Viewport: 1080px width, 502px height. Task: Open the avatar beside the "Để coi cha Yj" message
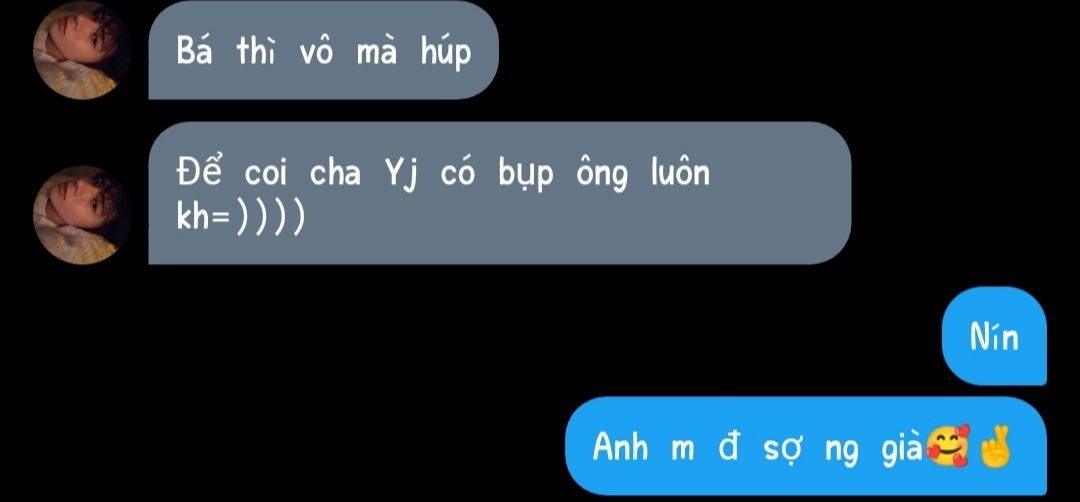81,215
